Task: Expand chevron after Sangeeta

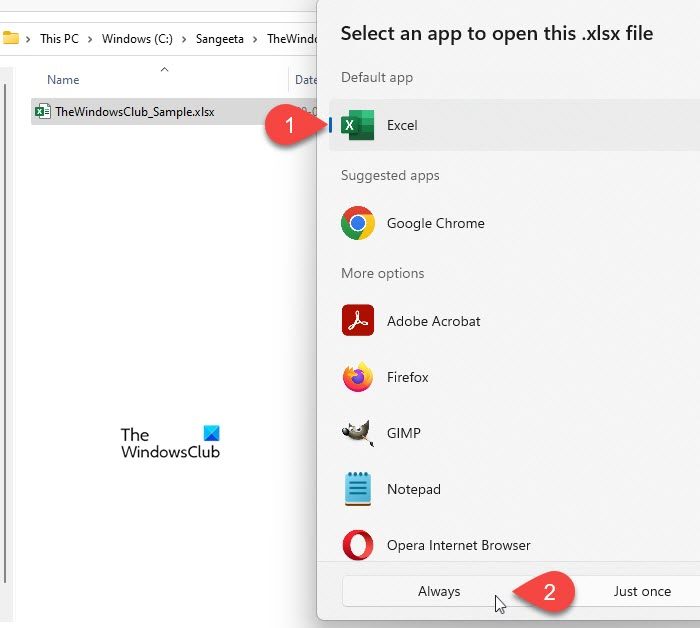Action: click(x=255, y=39)
